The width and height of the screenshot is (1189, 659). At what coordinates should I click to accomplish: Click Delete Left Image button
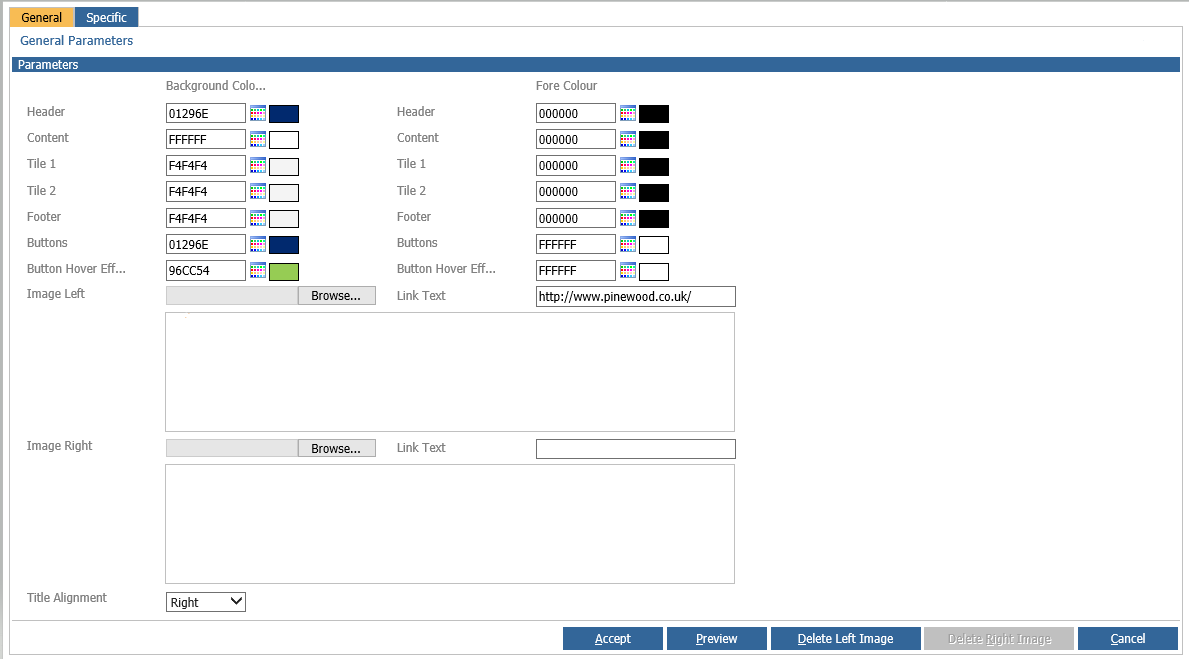845,639
